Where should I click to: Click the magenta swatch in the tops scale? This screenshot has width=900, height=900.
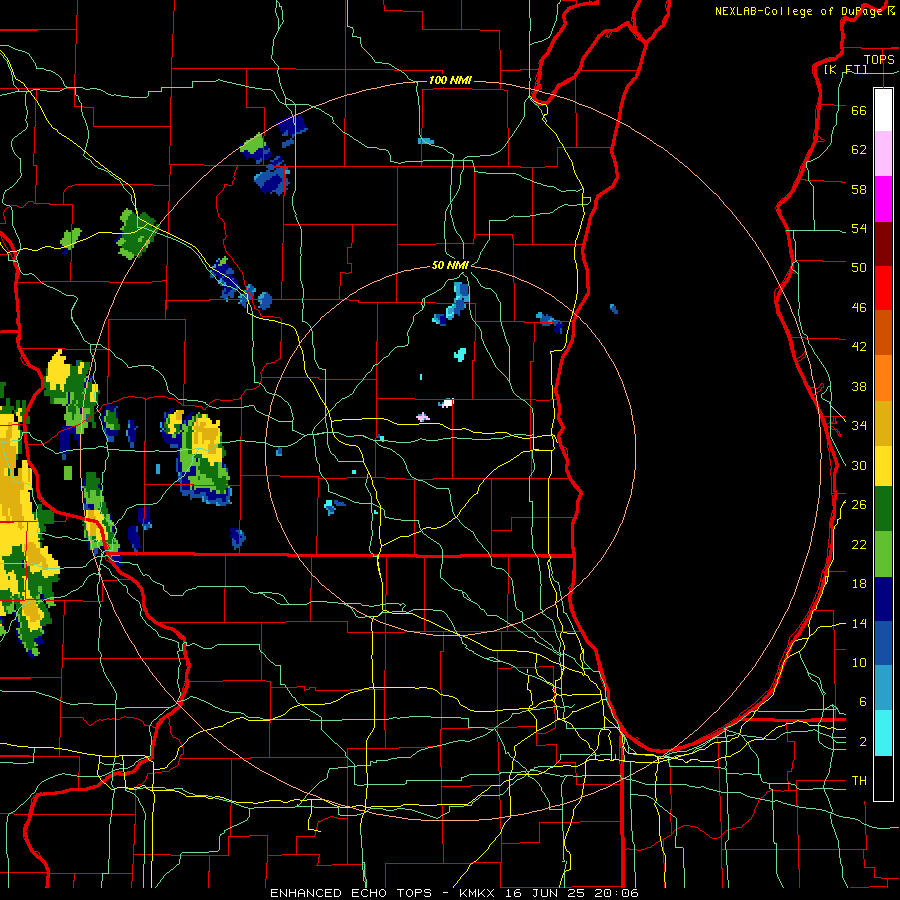tap(883, 199)
